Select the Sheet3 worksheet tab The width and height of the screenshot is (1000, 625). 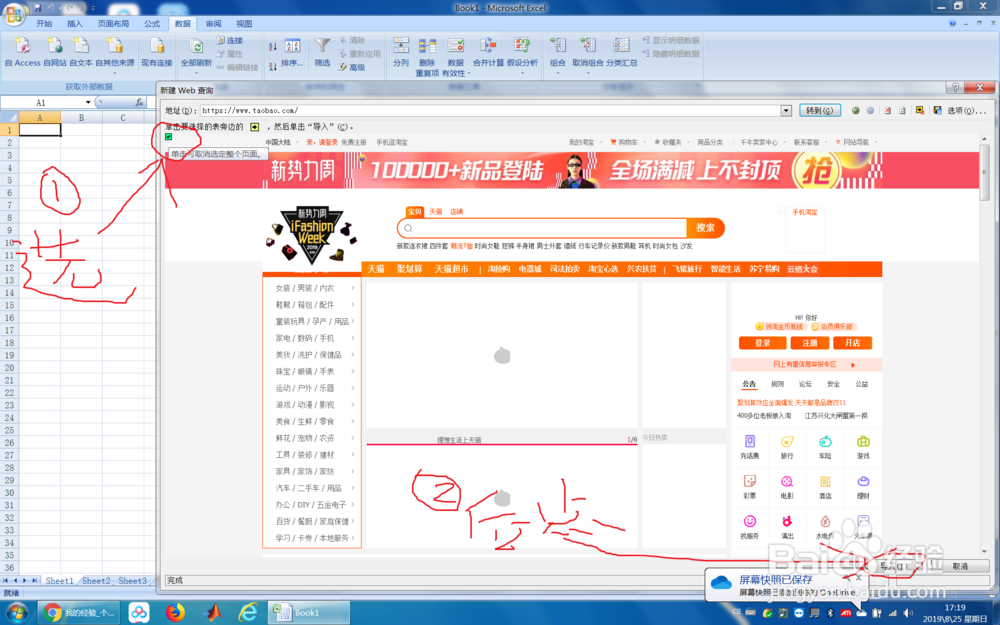[133, 580]
